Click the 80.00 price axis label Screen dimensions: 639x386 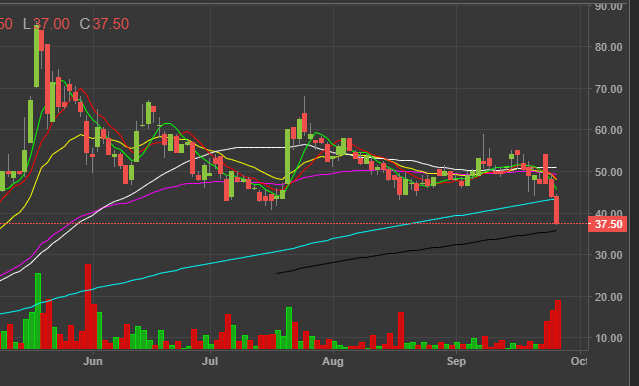[x=608, y=47]
